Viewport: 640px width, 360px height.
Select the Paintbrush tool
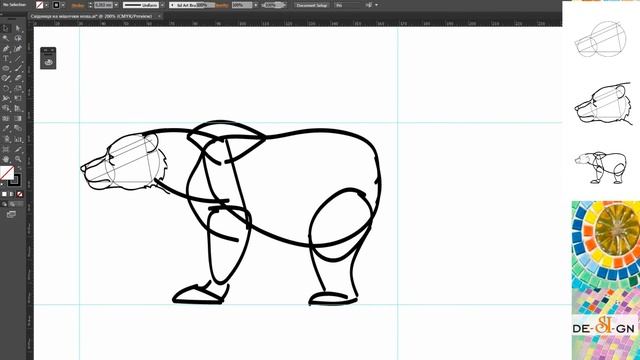click(18, 69)
